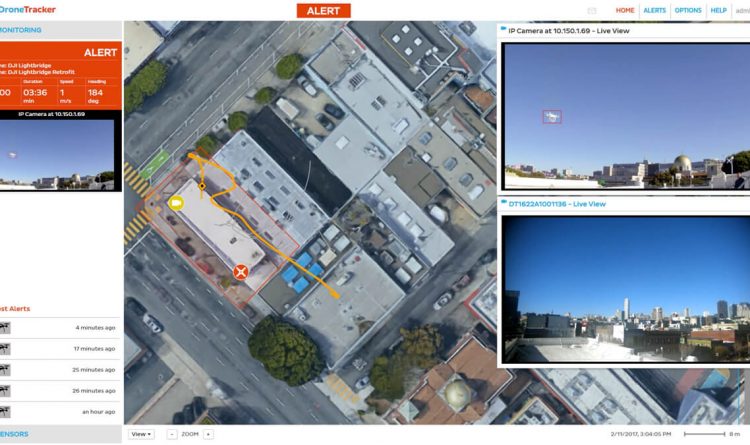This screenshot has width=750, height=445.
Task: Open the HELP navigation item
Action: (x=718, y=11)
